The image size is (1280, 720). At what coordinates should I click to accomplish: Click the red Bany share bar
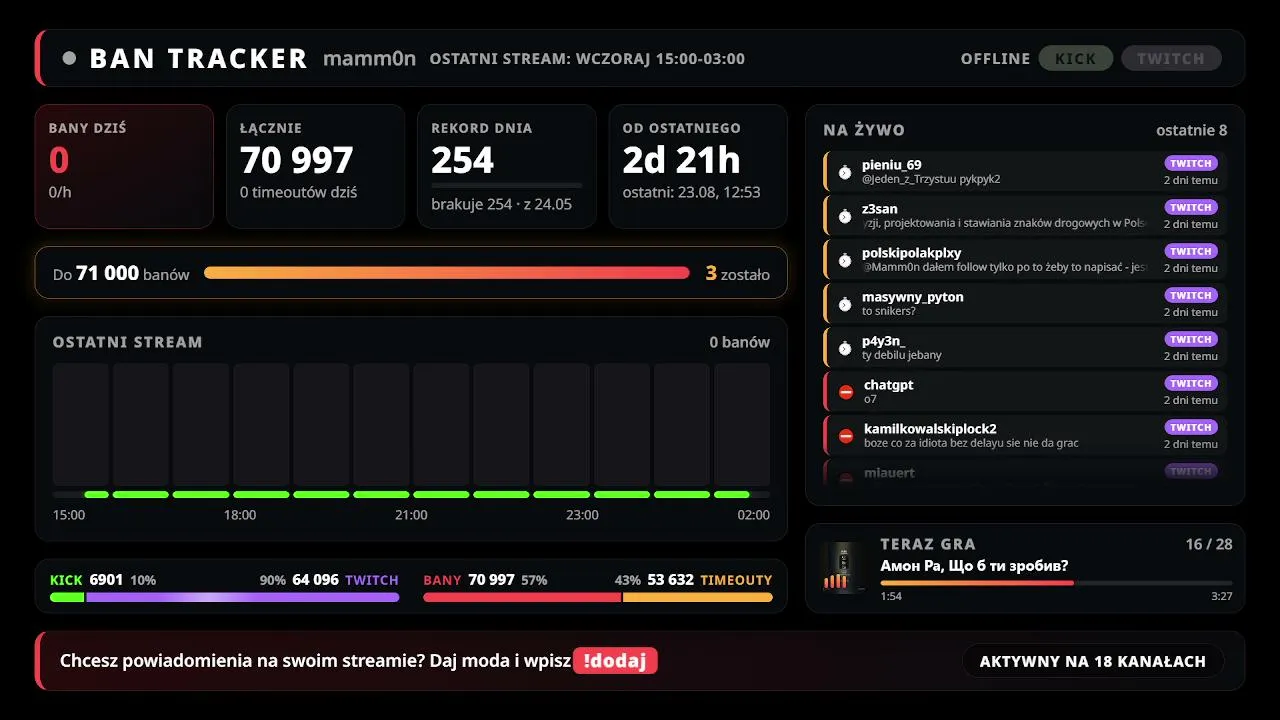[x=522, y=597]
